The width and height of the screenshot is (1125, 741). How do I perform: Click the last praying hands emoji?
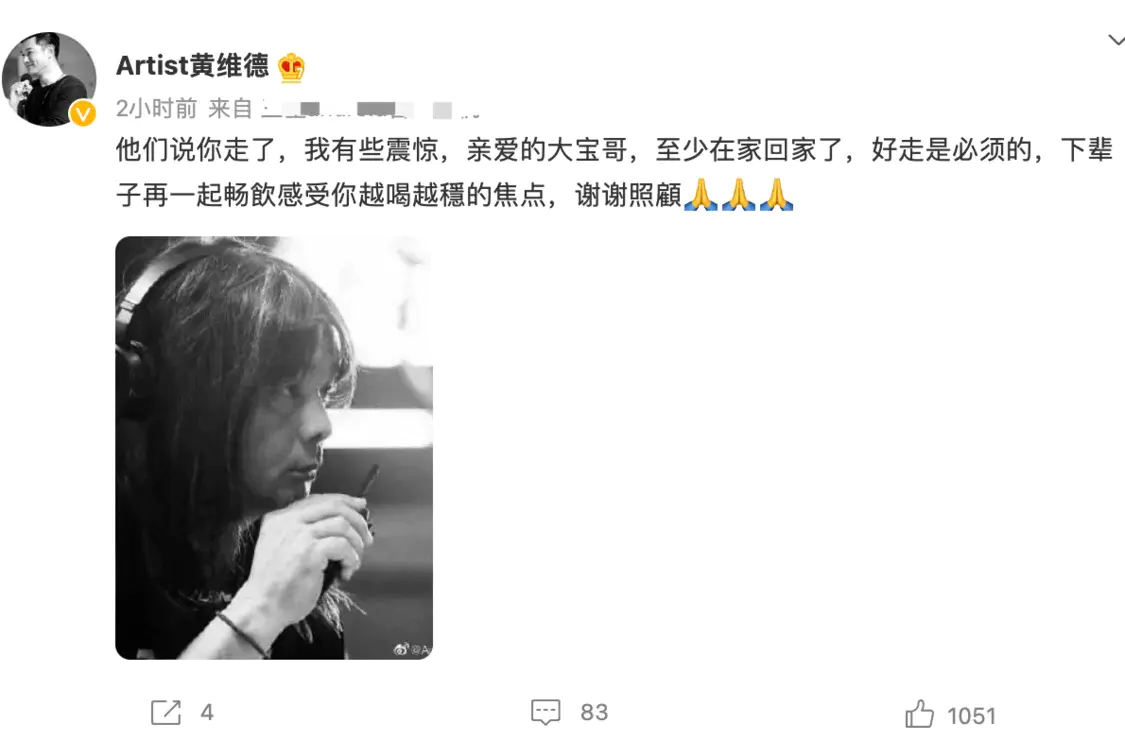coord(776,194)
